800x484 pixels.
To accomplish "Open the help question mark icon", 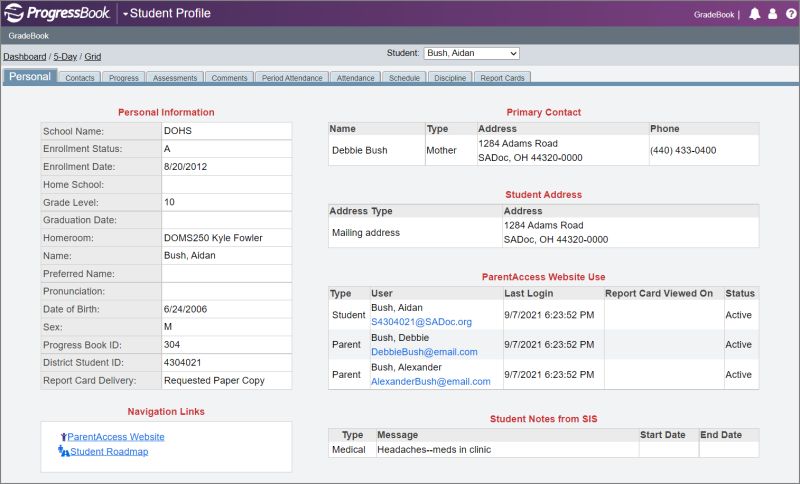I will pos(791,14).
